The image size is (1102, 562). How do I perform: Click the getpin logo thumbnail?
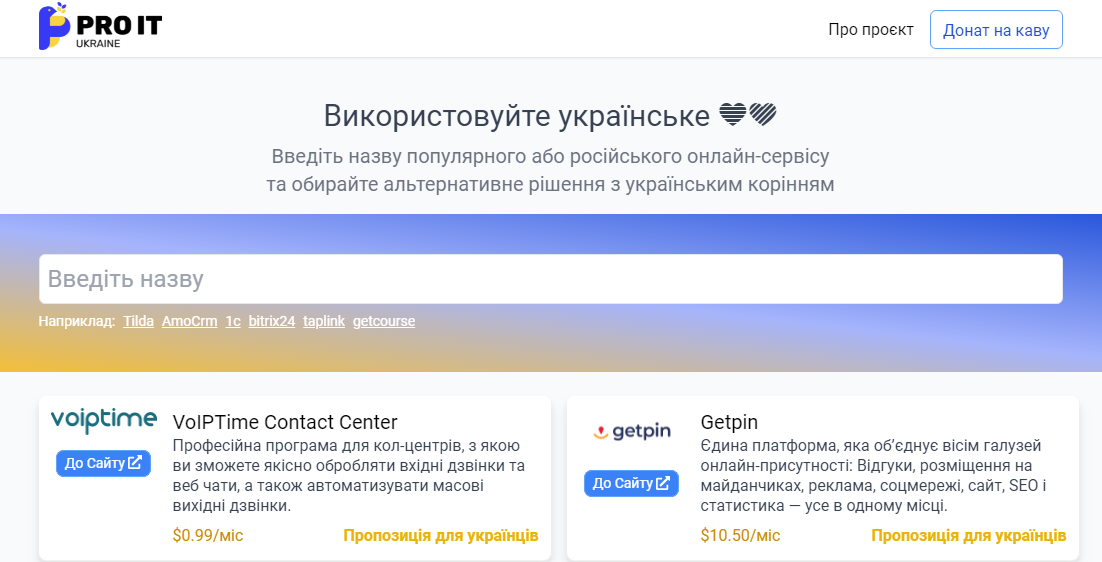coord(631,431)
